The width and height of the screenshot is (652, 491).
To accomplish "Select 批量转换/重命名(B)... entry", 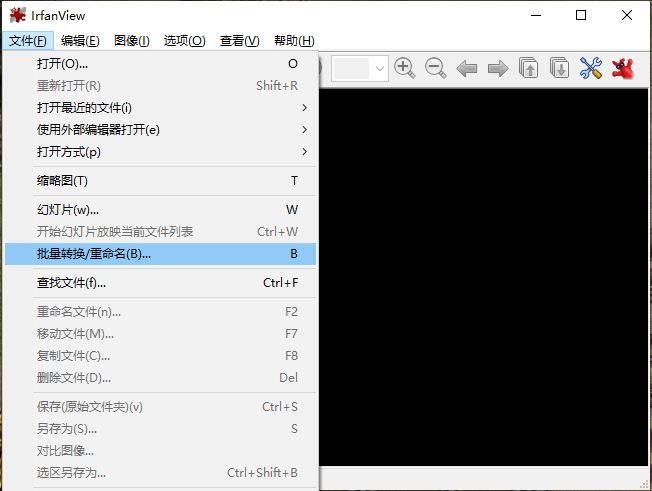I will [x=161, y=254].
